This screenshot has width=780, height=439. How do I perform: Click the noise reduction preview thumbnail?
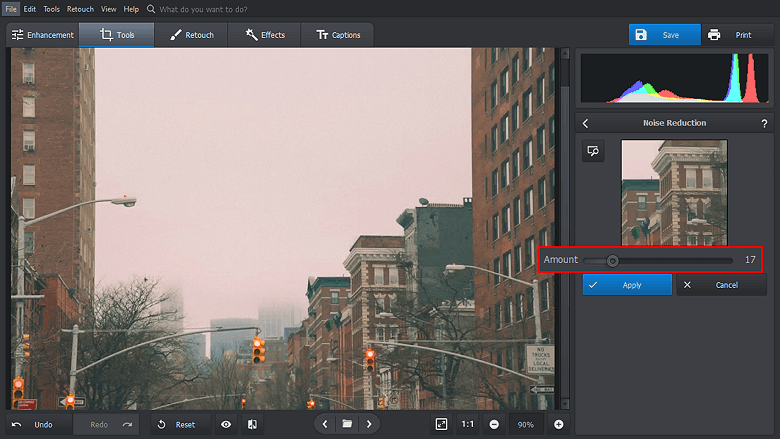[x=674, y=193]
